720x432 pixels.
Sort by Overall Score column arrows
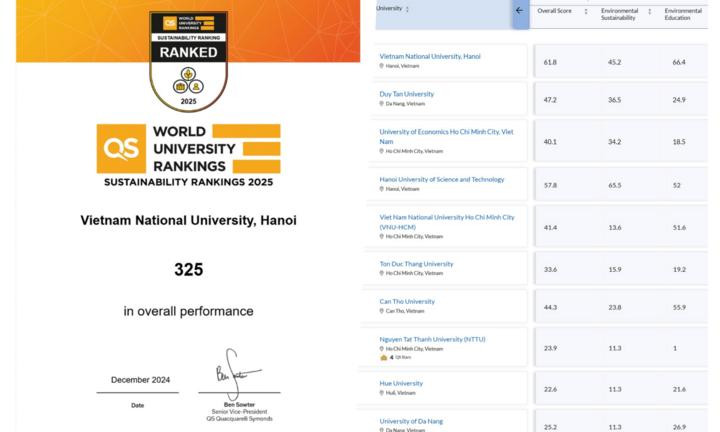[586, 11]
